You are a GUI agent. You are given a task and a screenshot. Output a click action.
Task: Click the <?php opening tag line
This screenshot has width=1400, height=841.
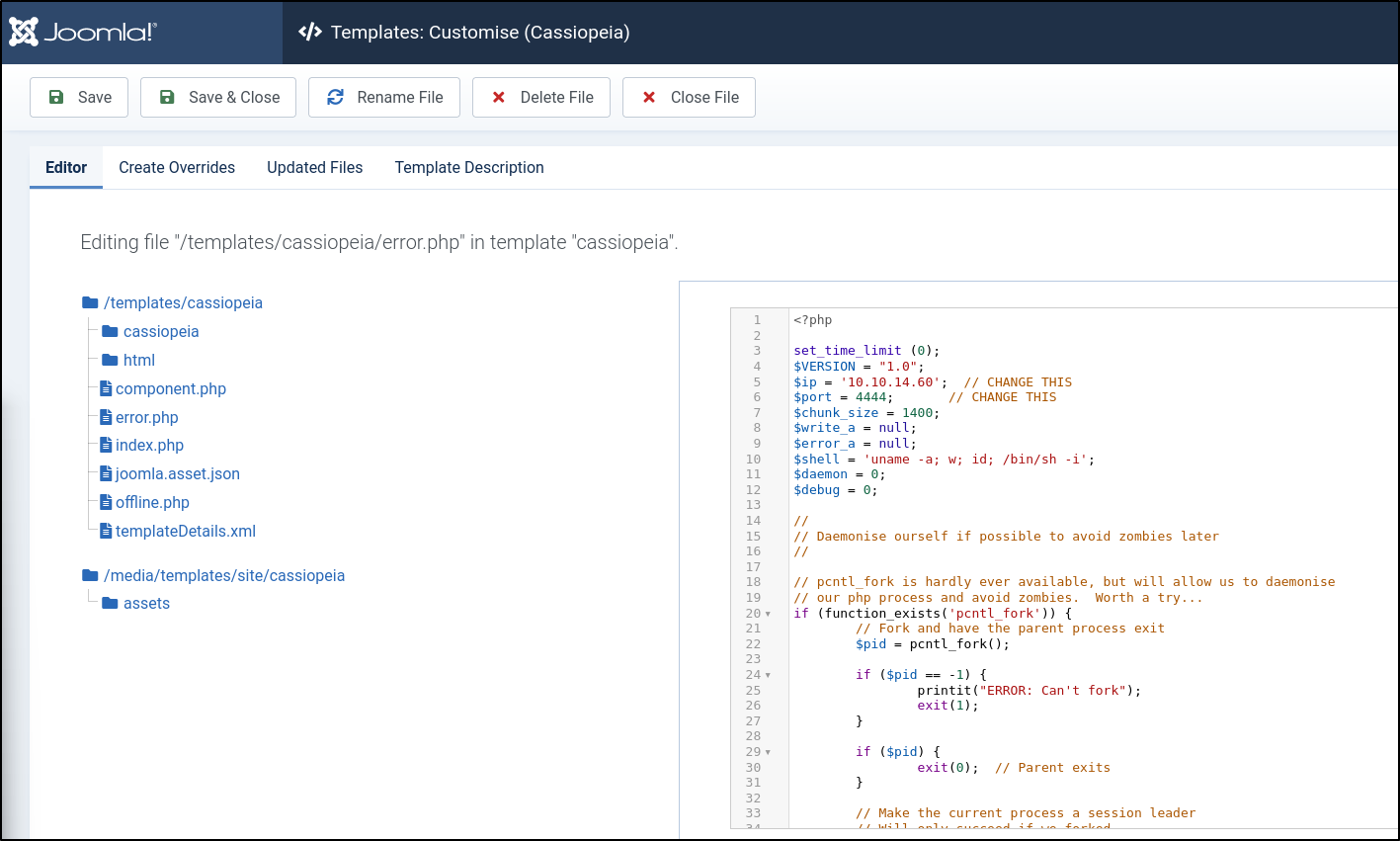tap(813, 320)
